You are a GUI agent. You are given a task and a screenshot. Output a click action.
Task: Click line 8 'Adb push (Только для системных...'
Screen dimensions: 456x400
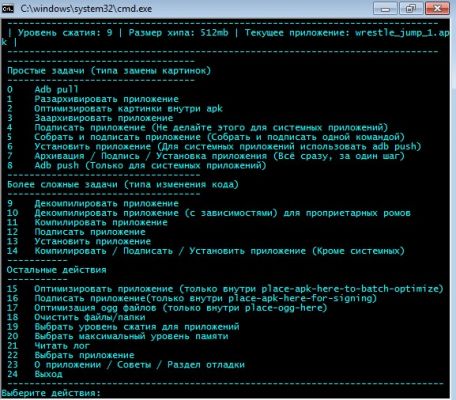pos(137,166)
